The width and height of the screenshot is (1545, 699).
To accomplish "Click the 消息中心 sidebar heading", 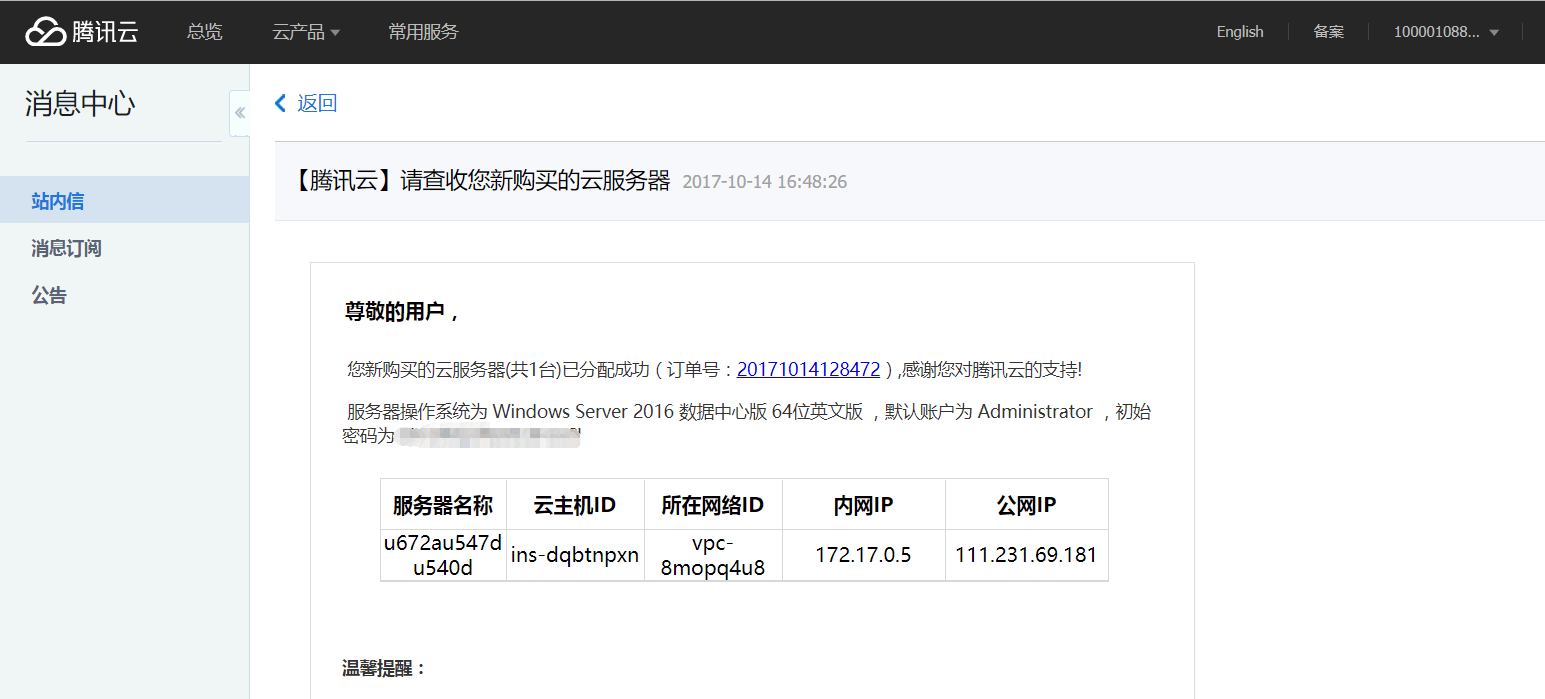I will coord(80,103).
